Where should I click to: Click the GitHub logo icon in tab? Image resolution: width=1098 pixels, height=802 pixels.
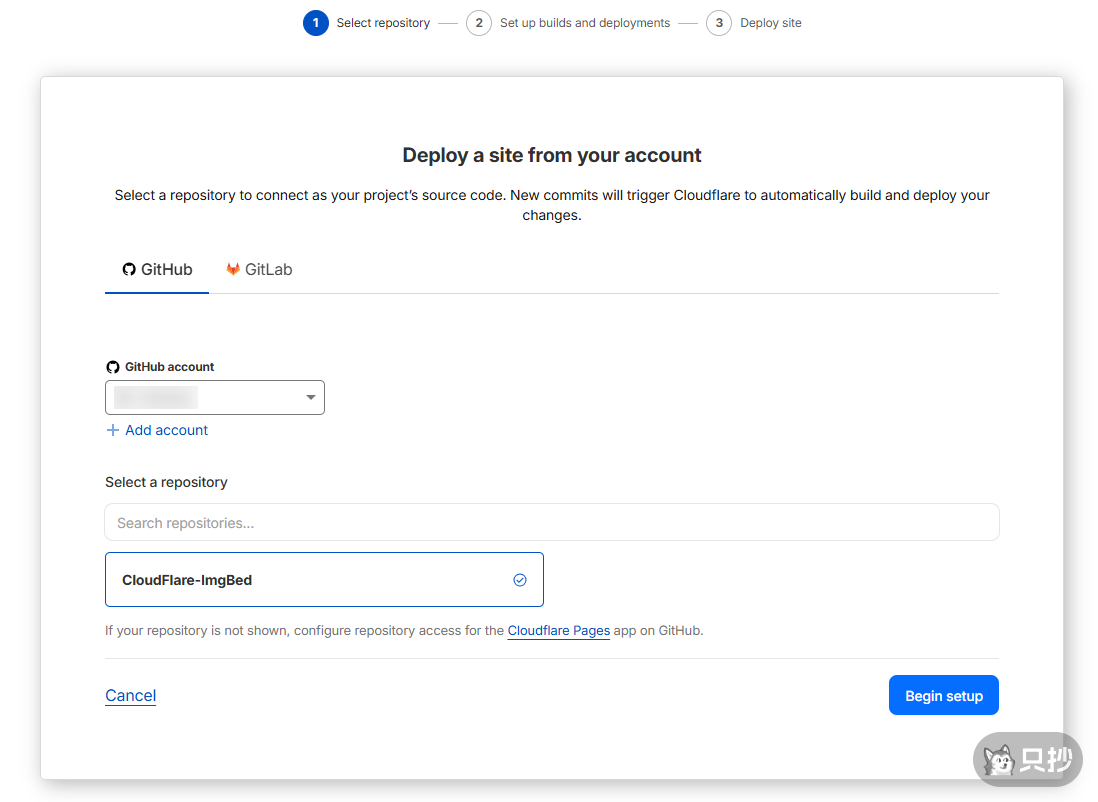tap(129, 270)
